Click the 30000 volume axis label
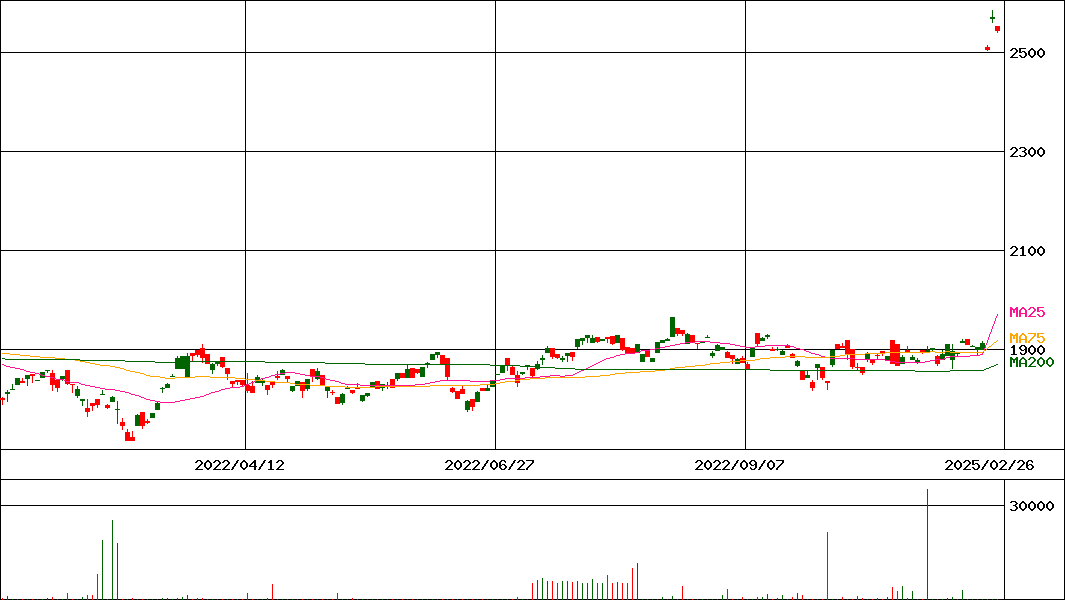Image resolution: width=1065 pixels, height=600 pixels. (x=1032, y=506)
